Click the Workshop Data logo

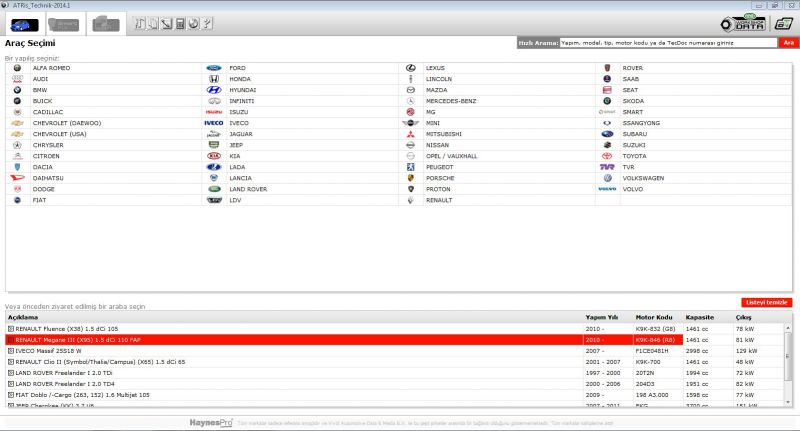tap(743, 23)
